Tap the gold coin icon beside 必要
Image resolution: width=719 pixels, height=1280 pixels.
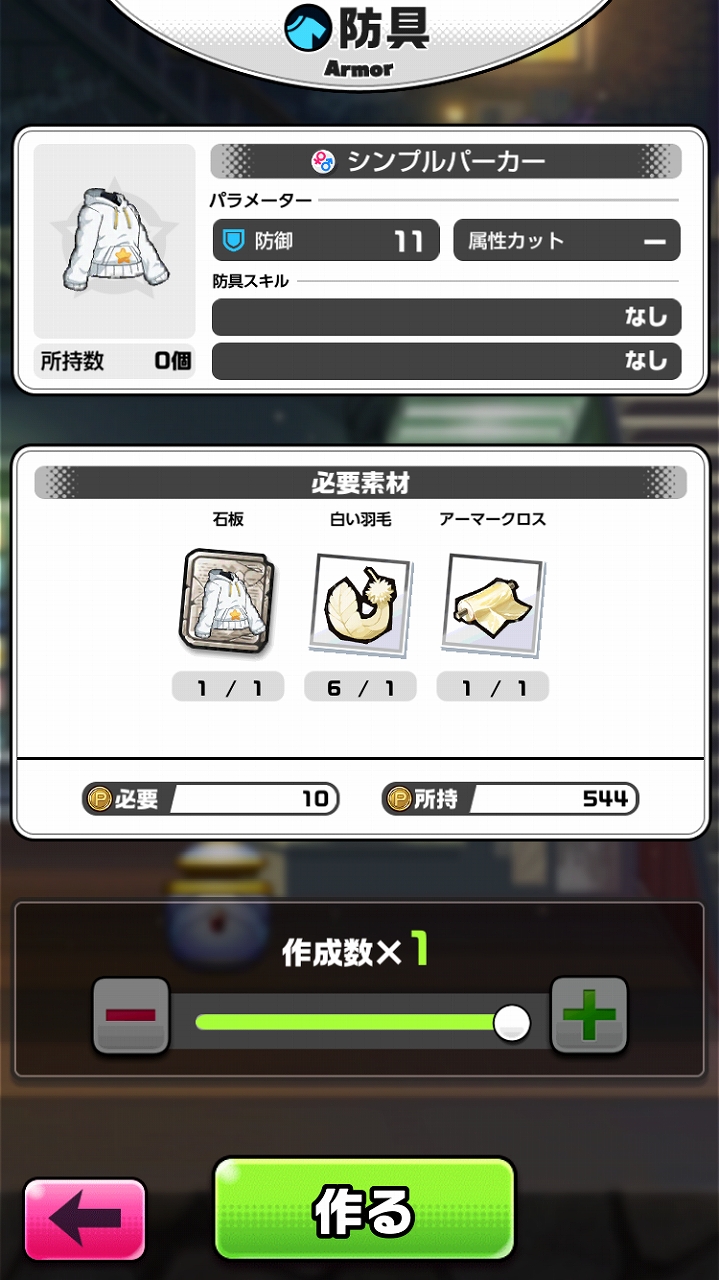[98, 799]
